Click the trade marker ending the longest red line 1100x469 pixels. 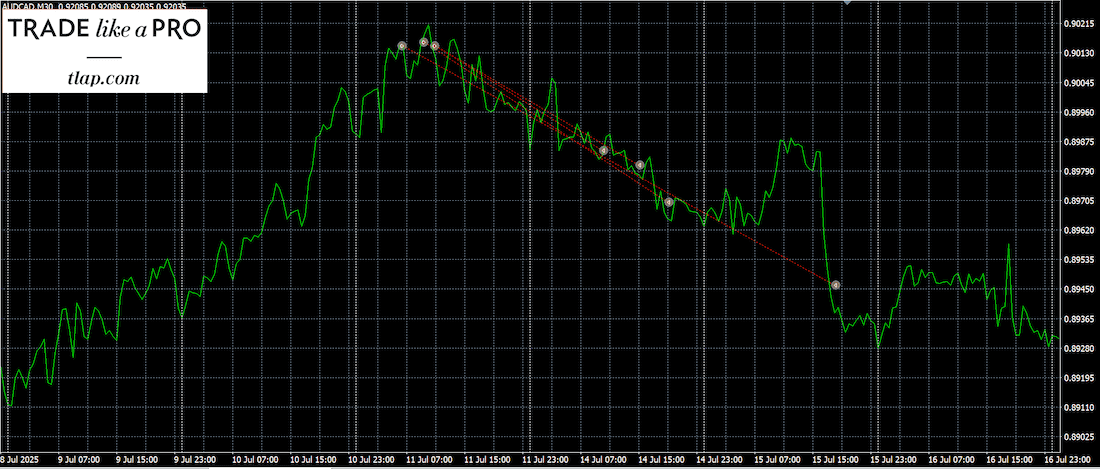click(x=835, y=285)
